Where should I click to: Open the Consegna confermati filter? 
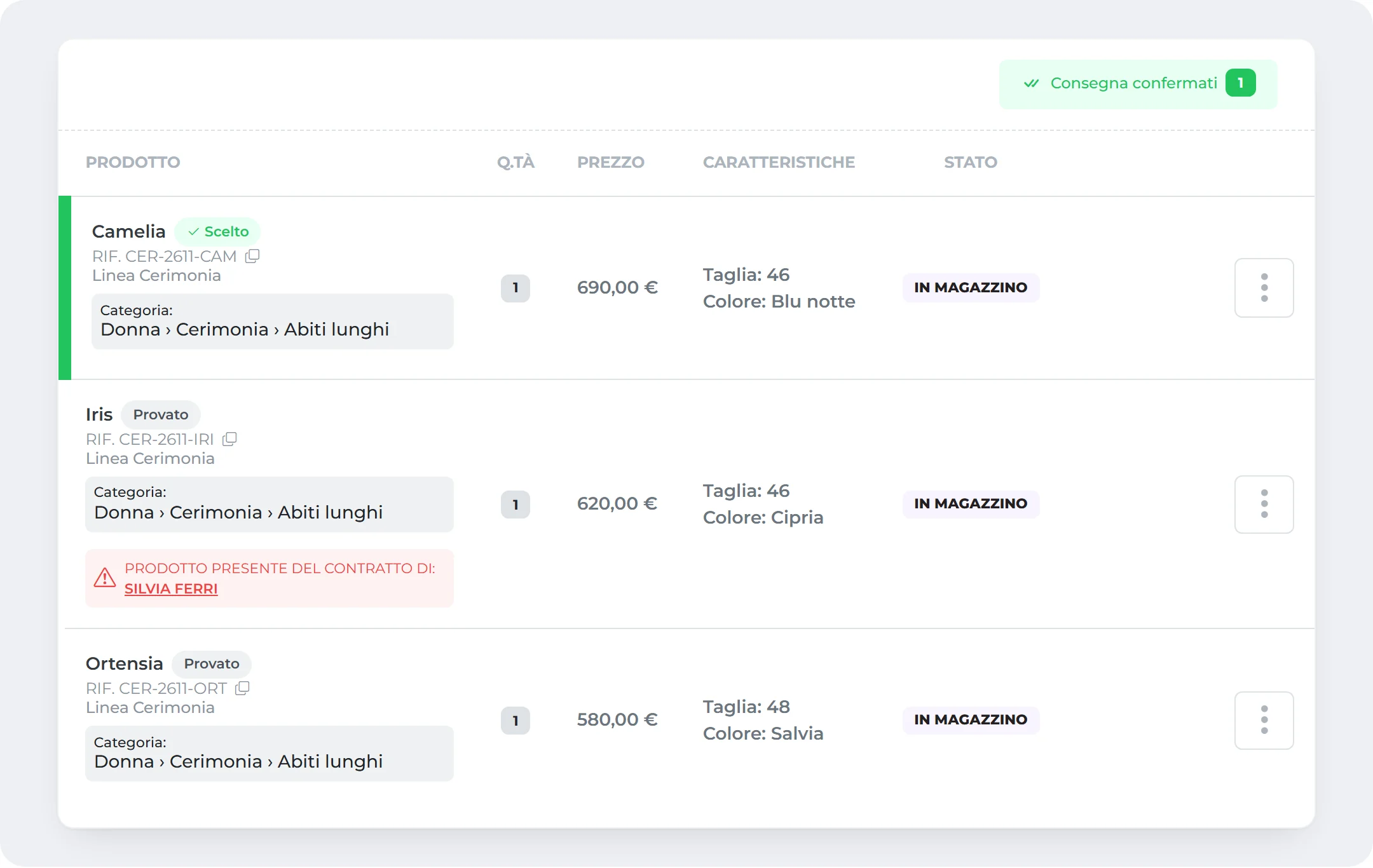[x=1138, y=84]
